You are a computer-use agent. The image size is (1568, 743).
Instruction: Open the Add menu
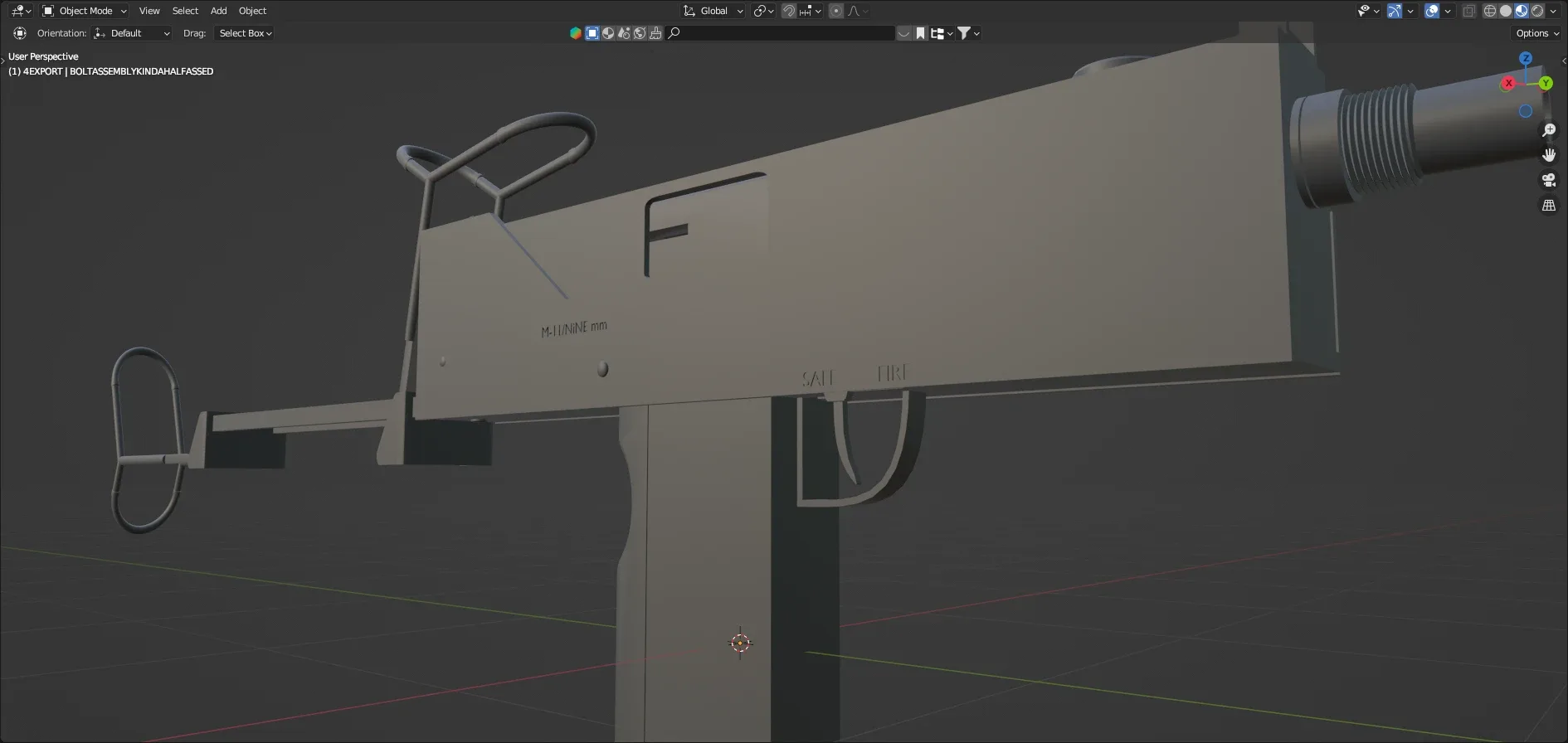[218, 11]
